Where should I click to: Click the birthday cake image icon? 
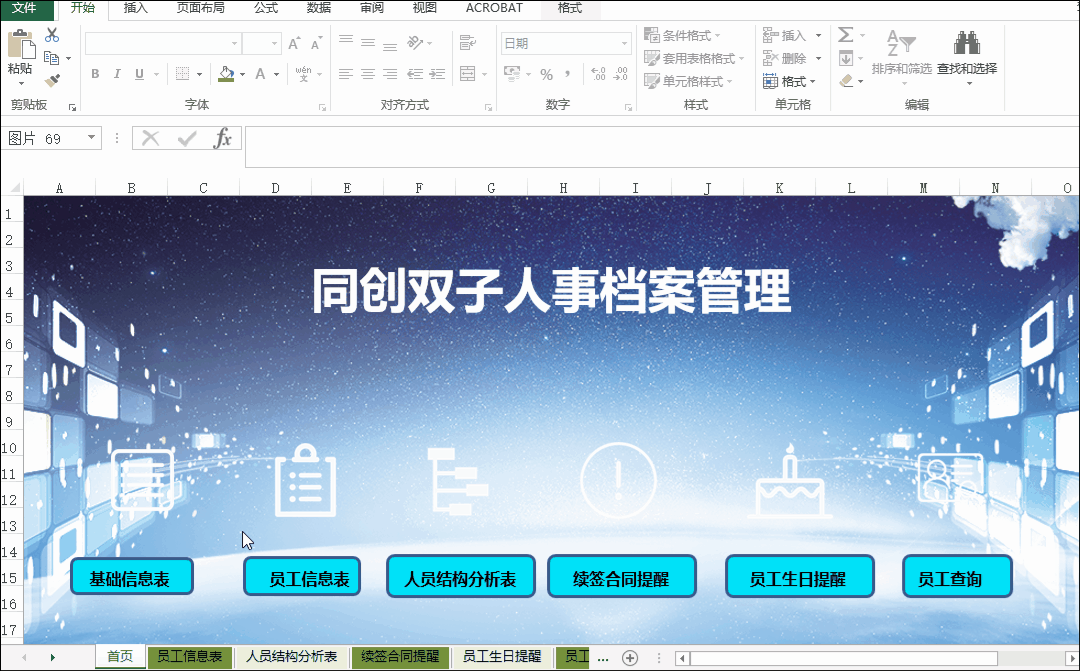pos(790,483)
